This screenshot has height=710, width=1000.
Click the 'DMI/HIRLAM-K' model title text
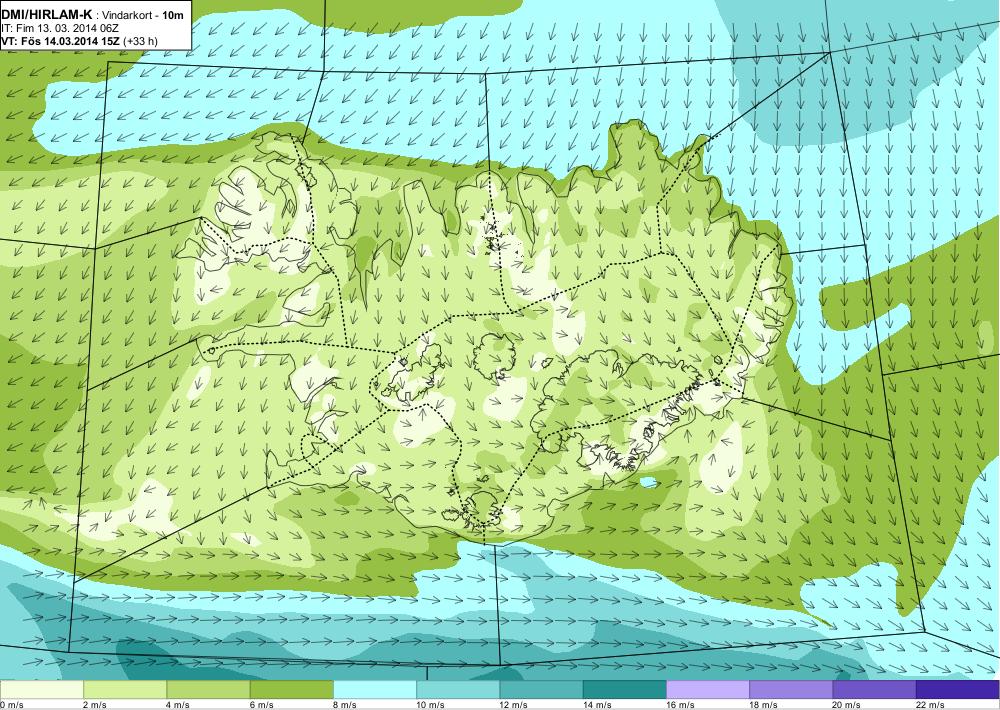tap(47, 14)
